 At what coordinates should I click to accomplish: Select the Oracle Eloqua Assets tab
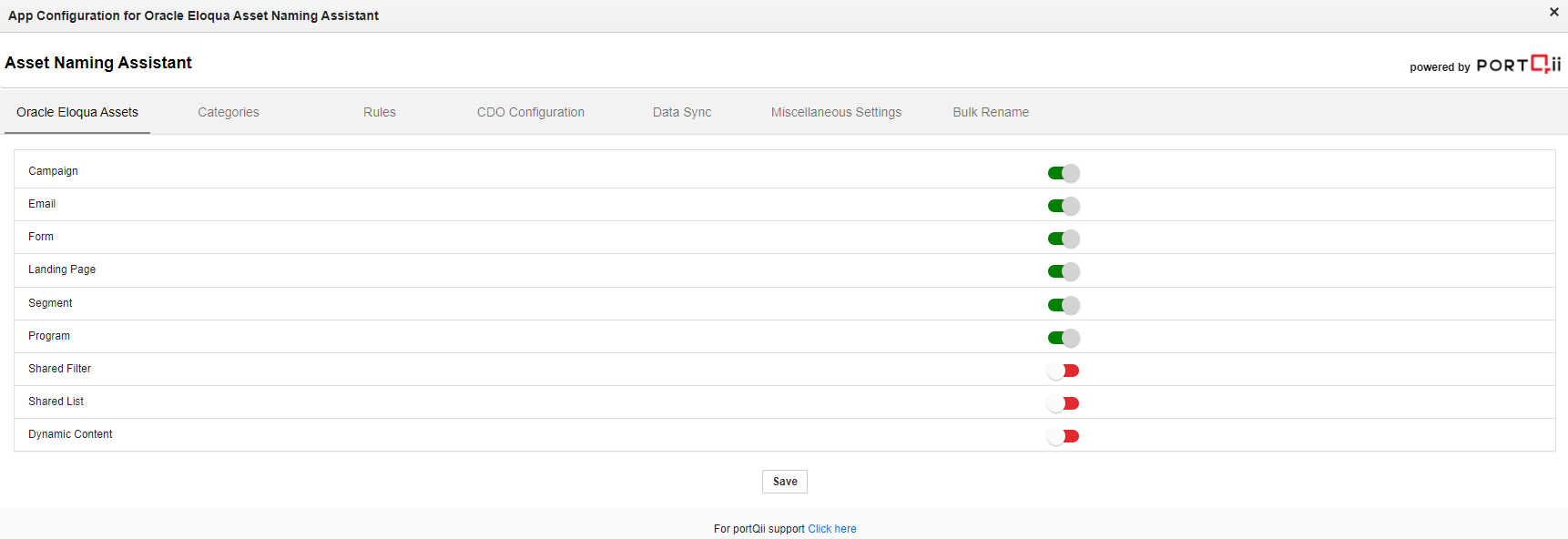point(77,112)
